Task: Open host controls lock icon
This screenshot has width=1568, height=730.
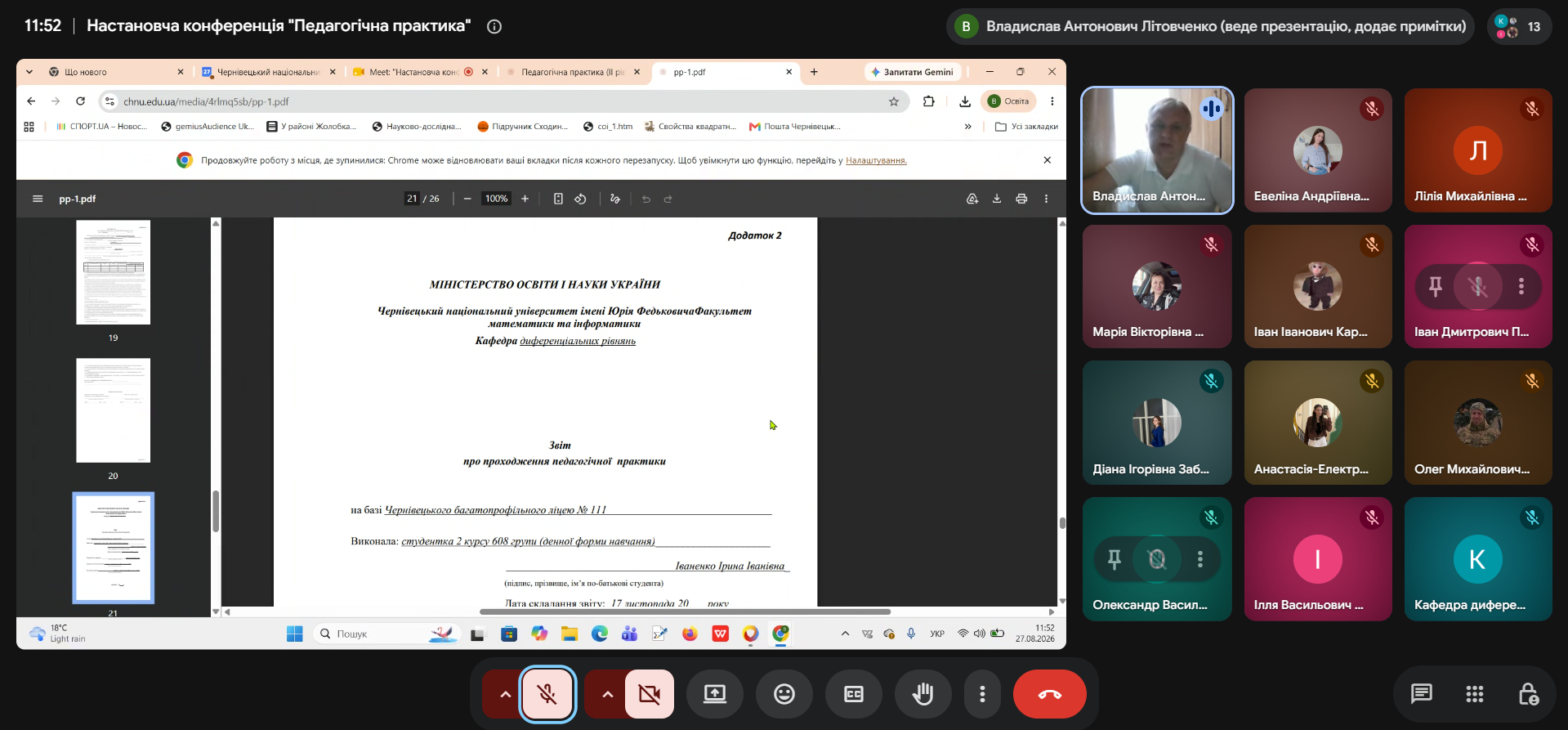Action: 1528,694
